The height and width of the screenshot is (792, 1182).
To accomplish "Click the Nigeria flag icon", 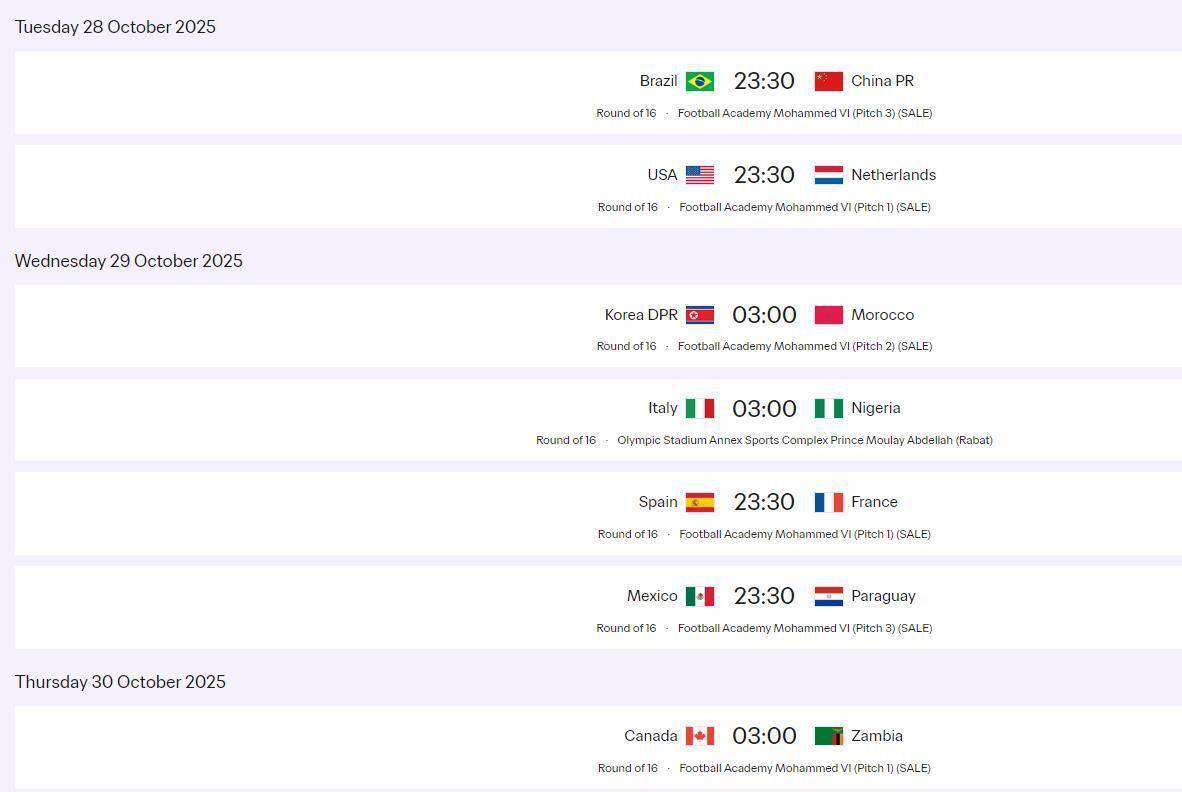I will 828,408.
